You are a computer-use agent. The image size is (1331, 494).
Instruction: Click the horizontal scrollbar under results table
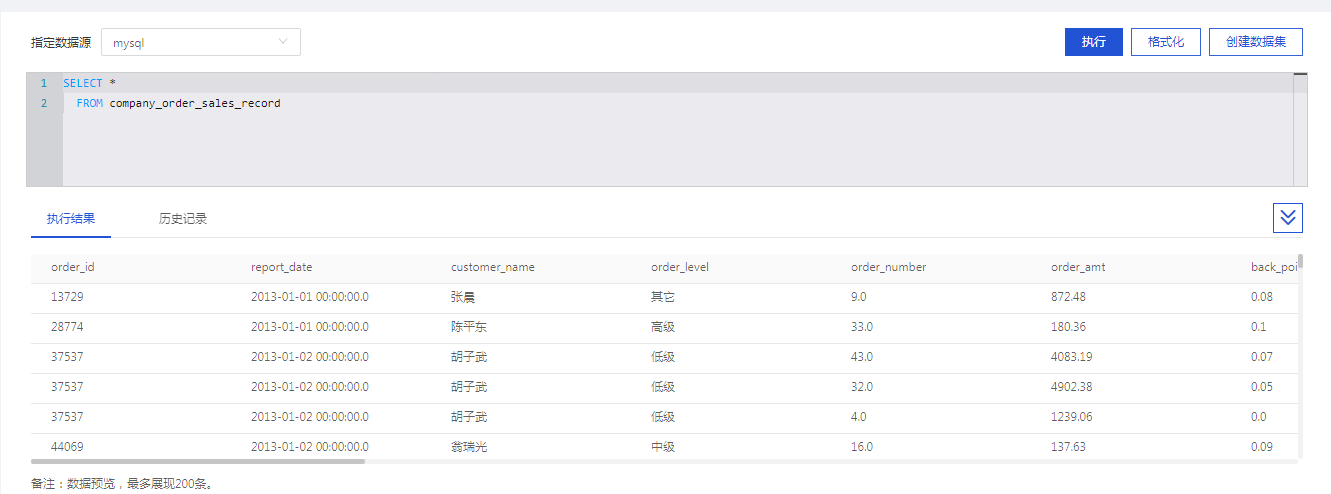pos(198,461)
